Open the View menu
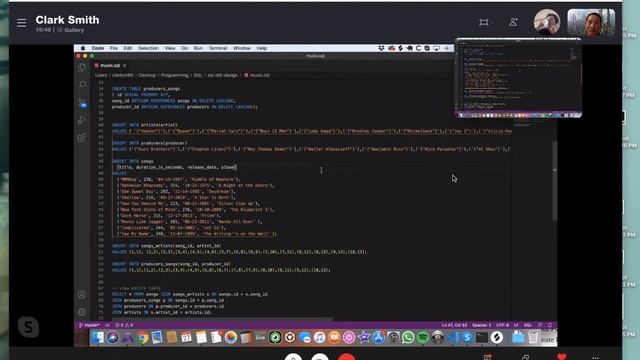 tap(170, 48)
